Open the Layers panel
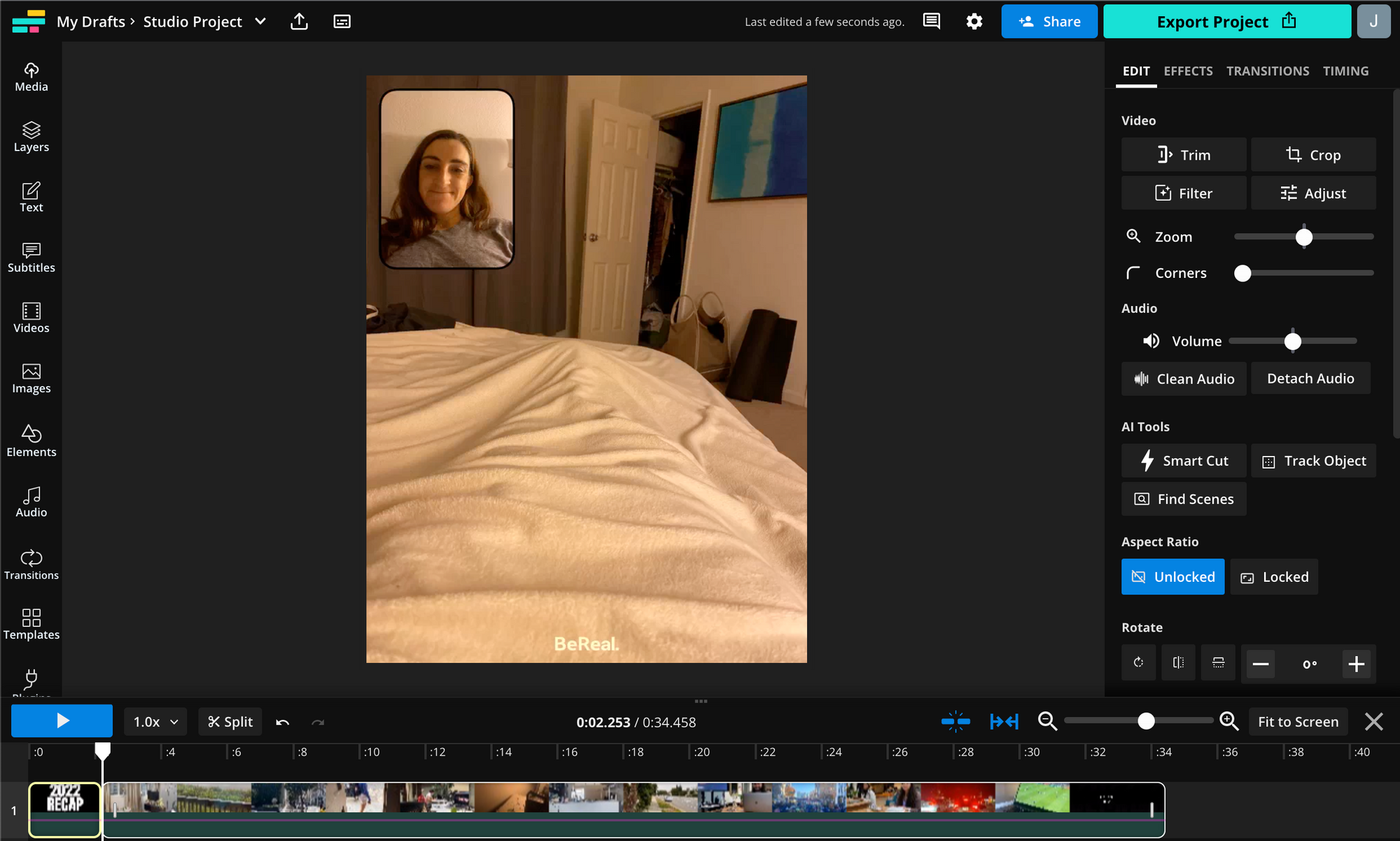 pyautogui.click(x=31, y=137)
